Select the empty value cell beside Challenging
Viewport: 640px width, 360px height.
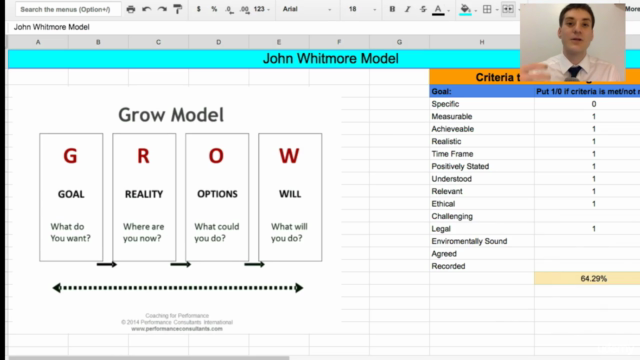click(587, 216)
